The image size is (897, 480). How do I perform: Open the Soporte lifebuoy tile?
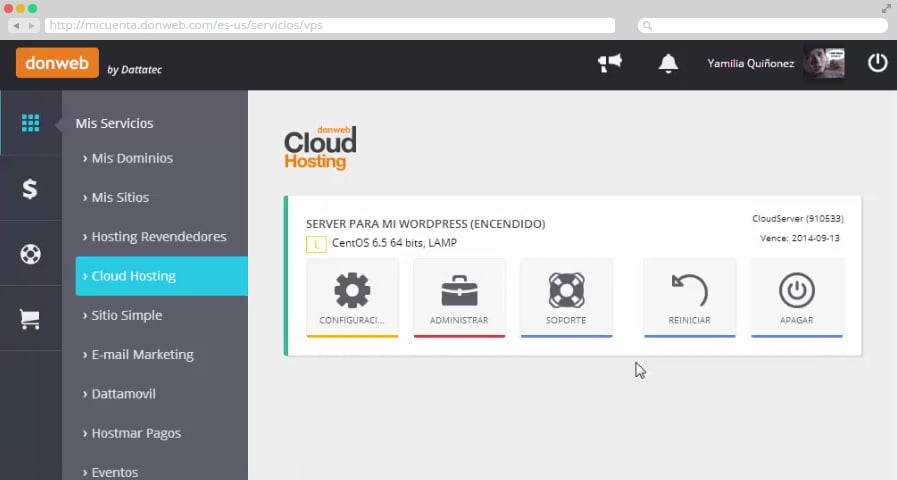566,298
